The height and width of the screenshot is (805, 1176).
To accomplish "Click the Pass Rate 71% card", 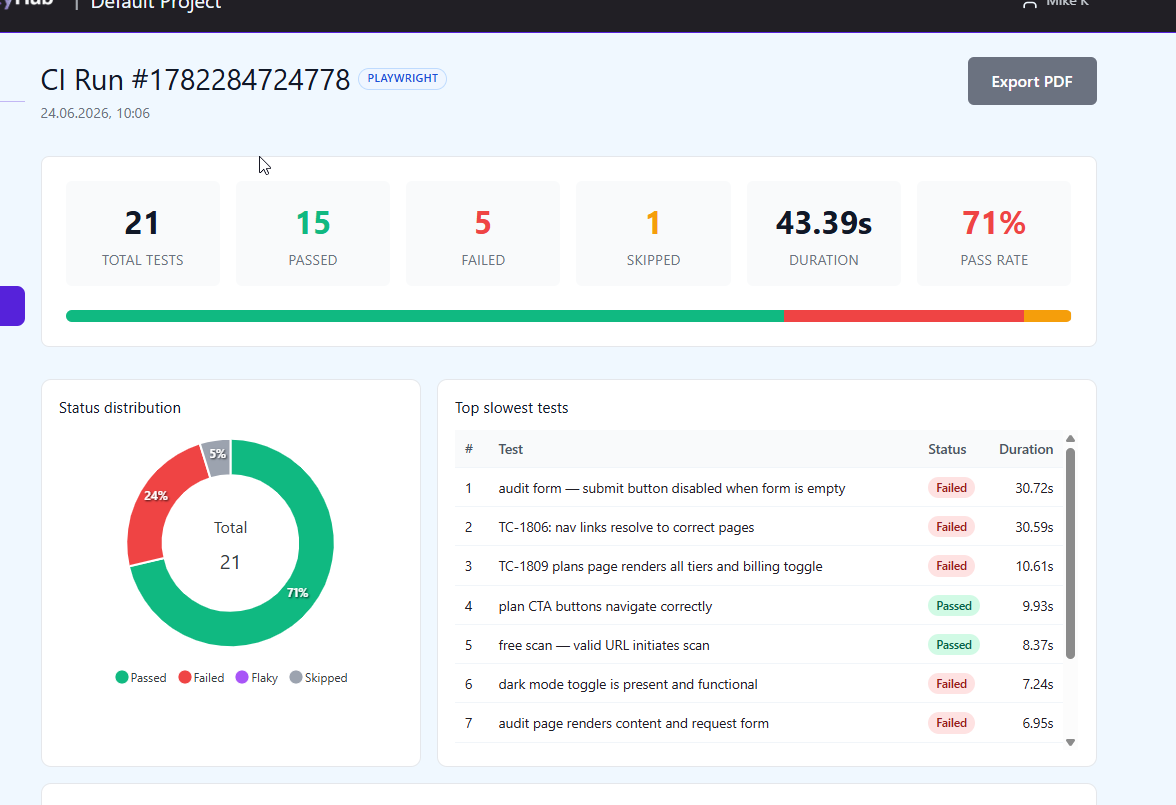I will (994, 233).
